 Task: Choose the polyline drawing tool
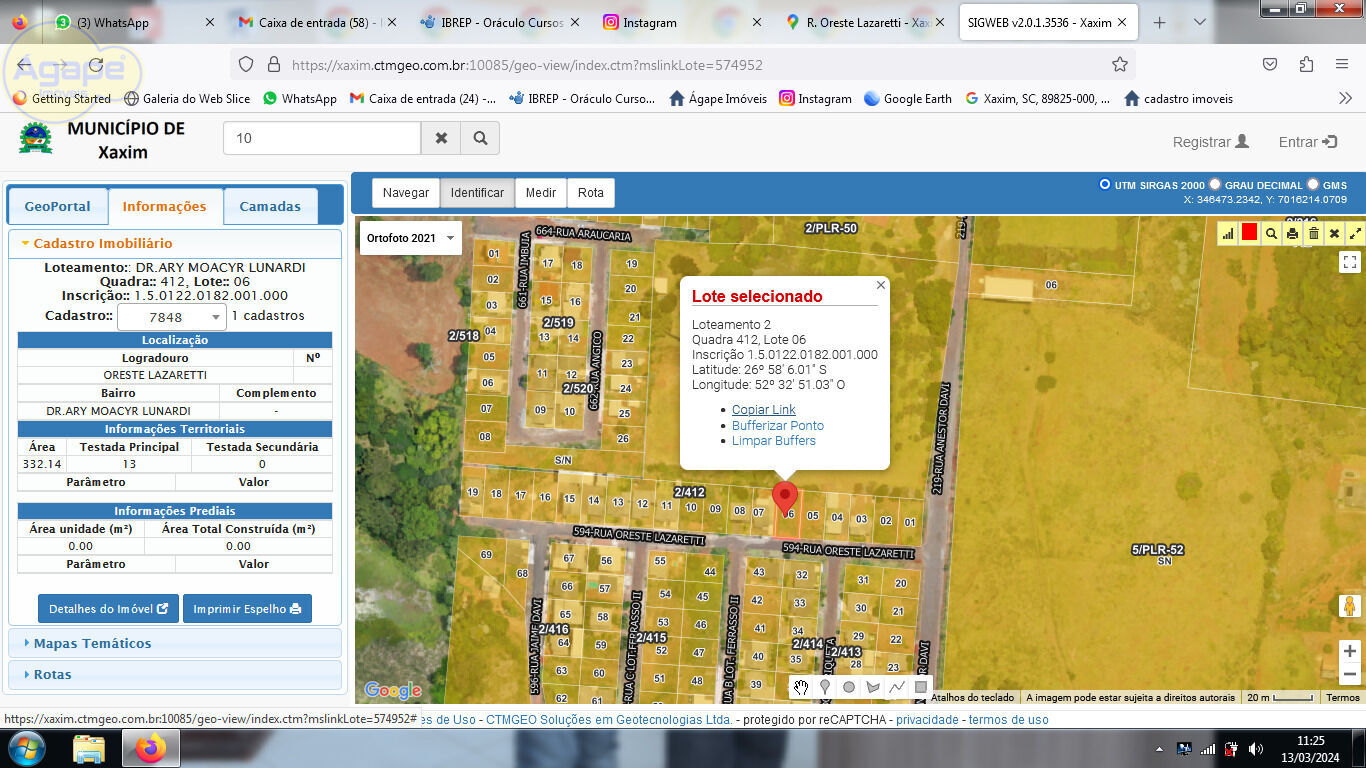click(x=897, y=687)
